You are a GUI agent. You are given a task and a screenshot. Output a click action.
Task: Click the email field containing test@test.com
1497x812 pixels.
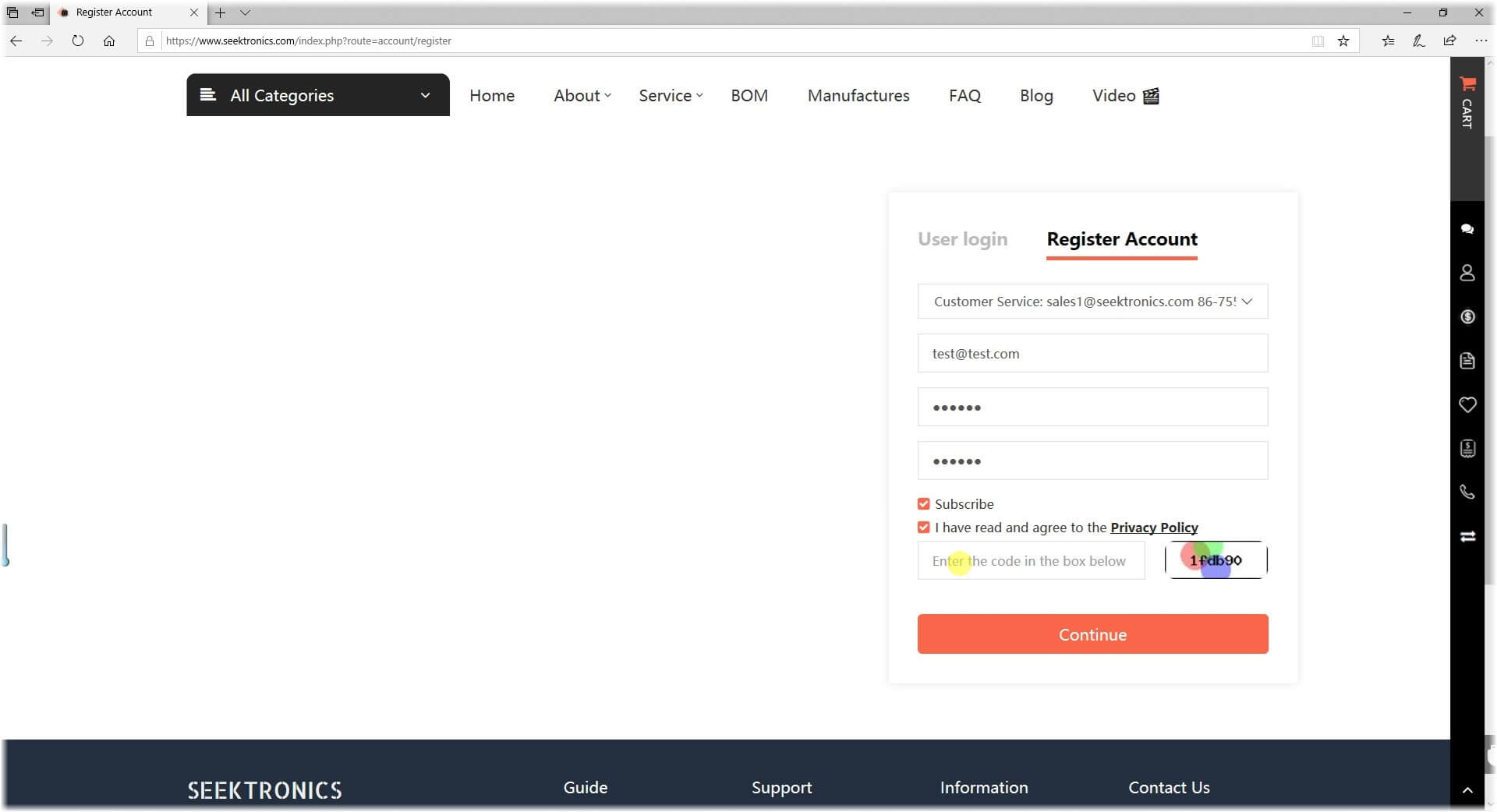(1092, 354)
